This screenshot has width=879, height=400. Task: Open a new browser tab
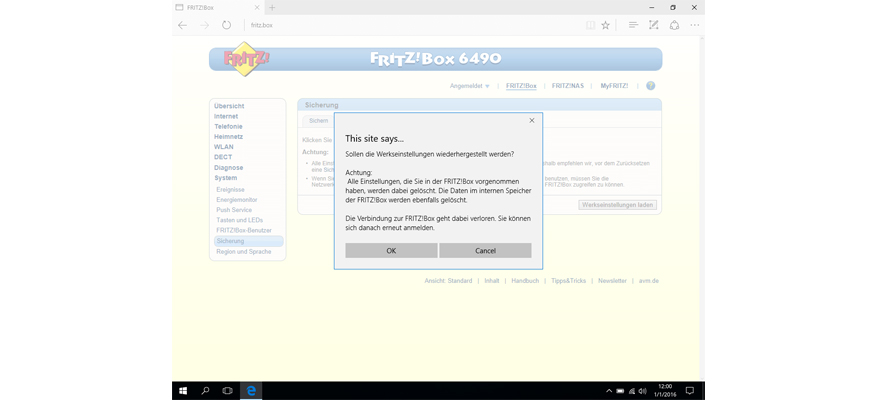(x=272, y=7)
